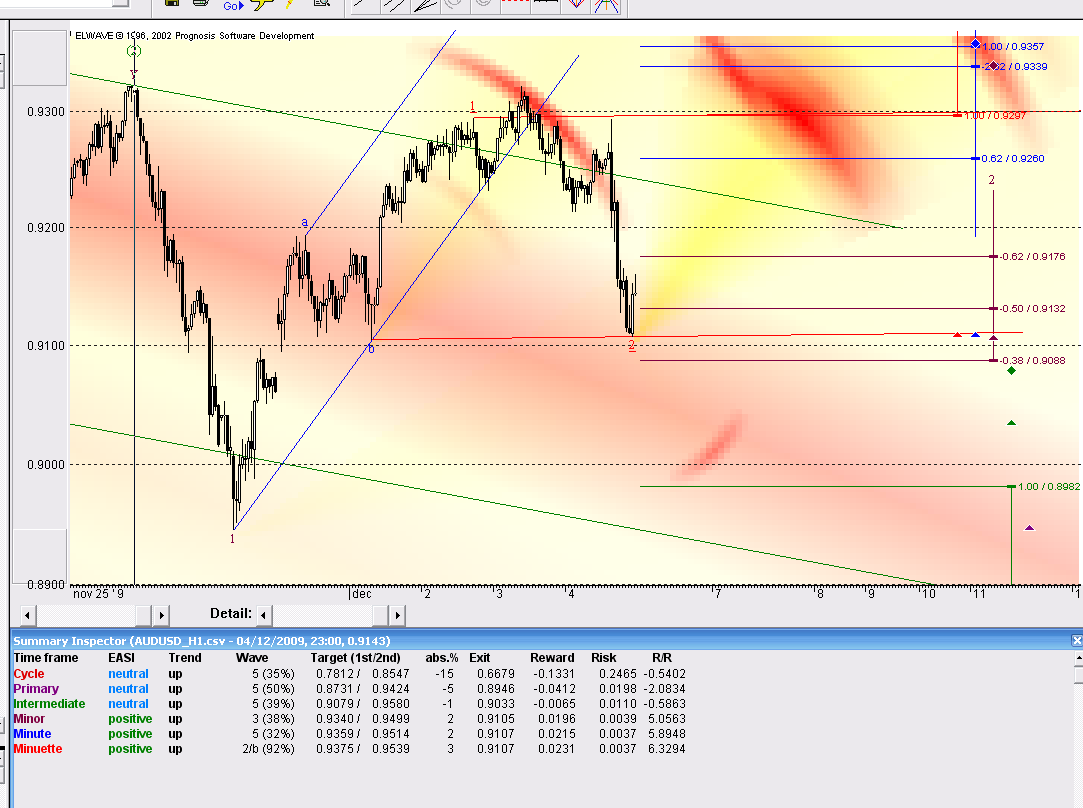Select the single trend line drawing tool

tap(361, 6)
